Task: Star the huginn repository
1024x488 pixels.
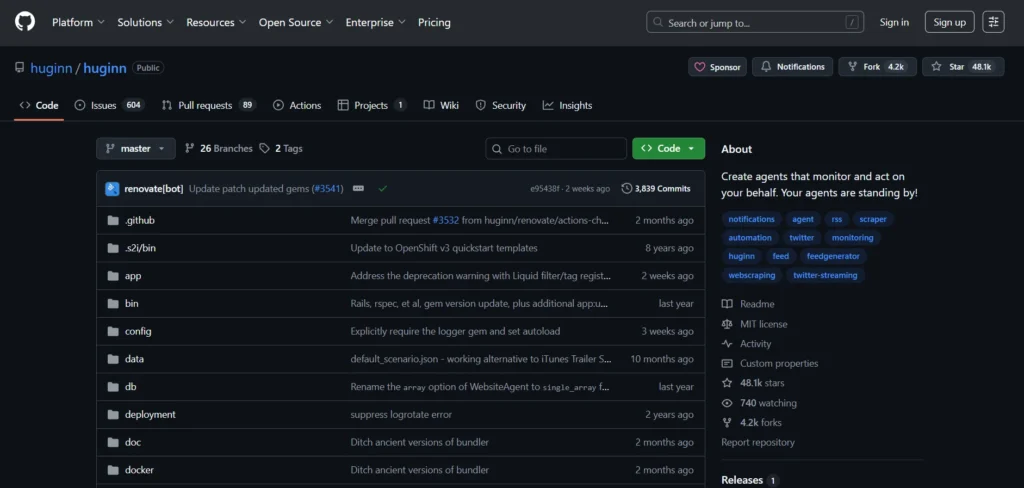Action: (x=956, y=67)
